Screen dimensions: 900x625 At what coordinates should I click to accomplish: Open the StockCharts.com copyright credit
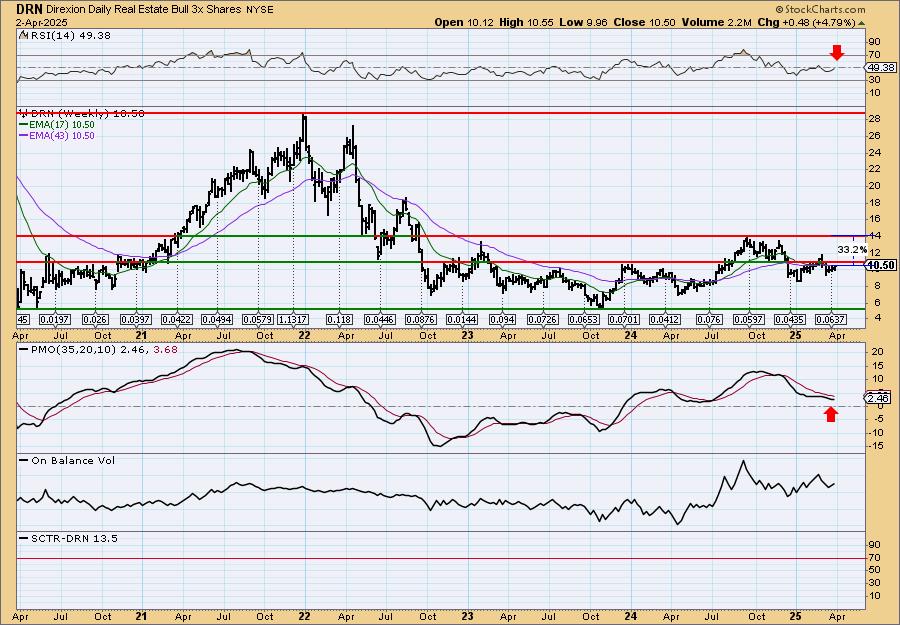[820, 9]
